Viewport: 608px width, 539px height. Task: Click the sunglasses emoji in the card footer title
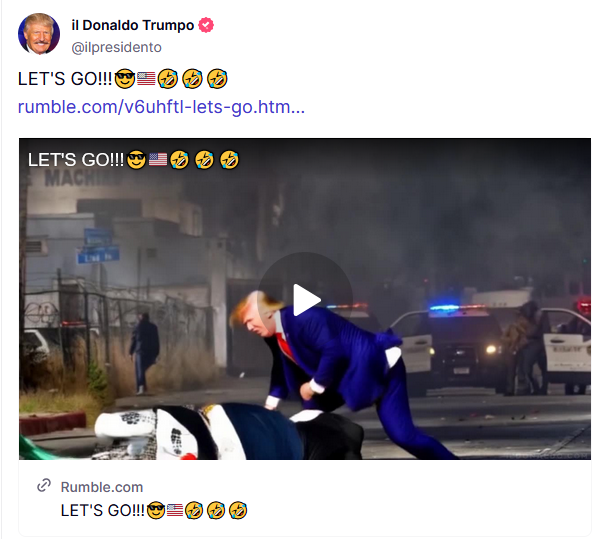coord(156,510)
